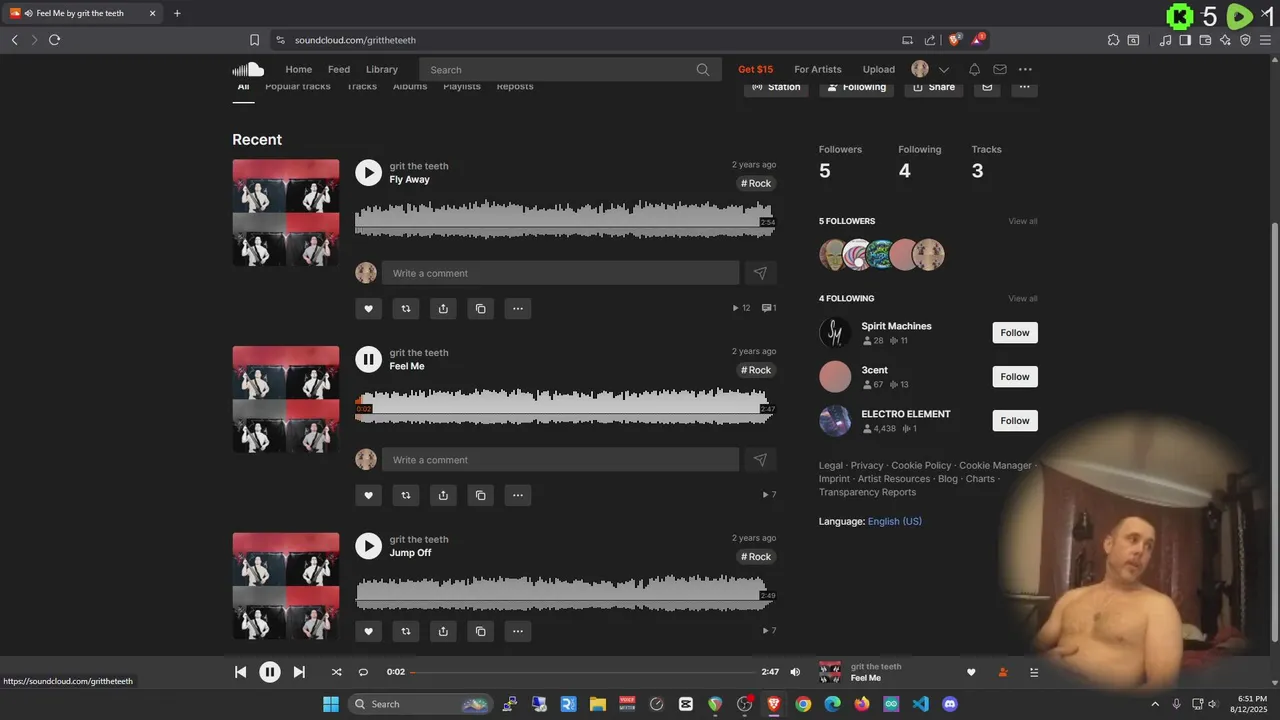The image size is (1280, 720).
Task: Click the SoundCloud logo
Action: pyautogui.click(x=248, y=69)
